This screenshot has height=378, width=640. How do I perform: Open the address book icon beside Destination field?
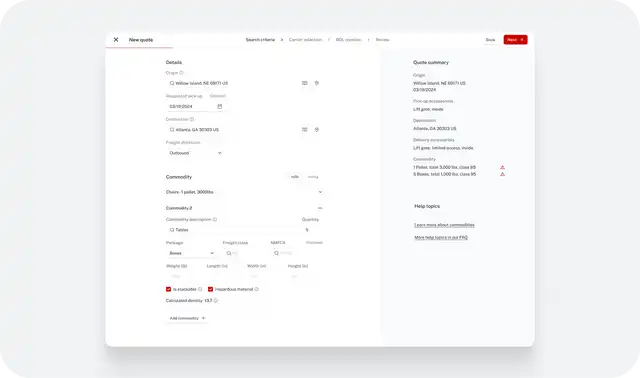coord(304,129)
